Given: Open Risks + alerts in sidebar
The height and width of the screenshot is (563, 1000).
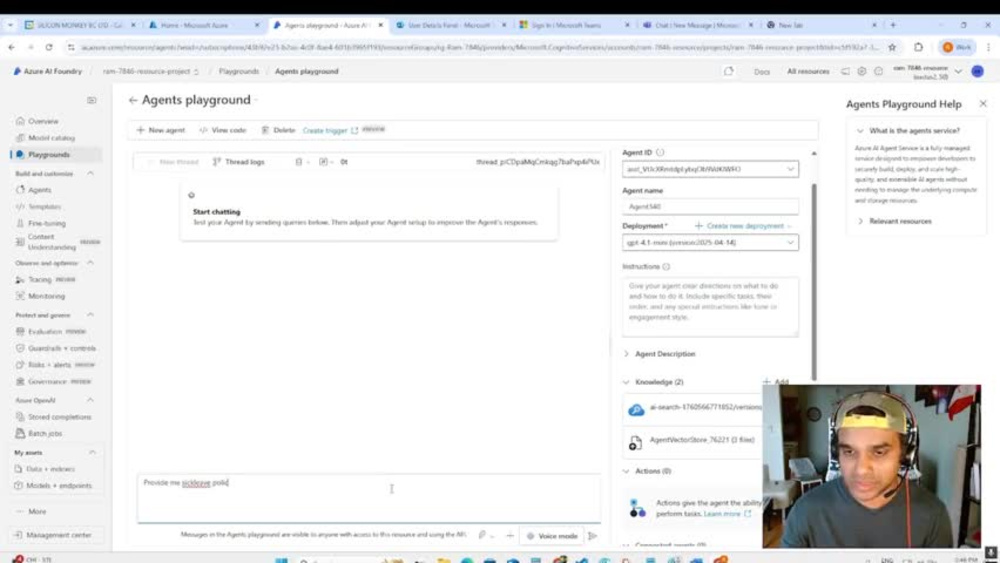Looking at the screenshot, I should [49, 365].
